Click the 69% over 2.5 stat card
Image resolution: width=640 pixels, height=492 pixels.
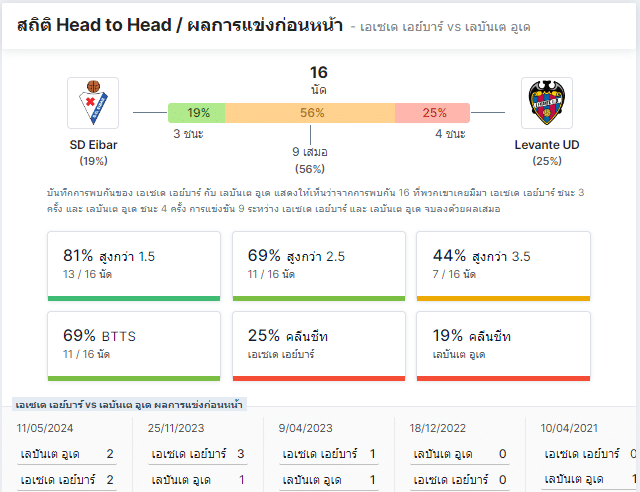(319, 266)
